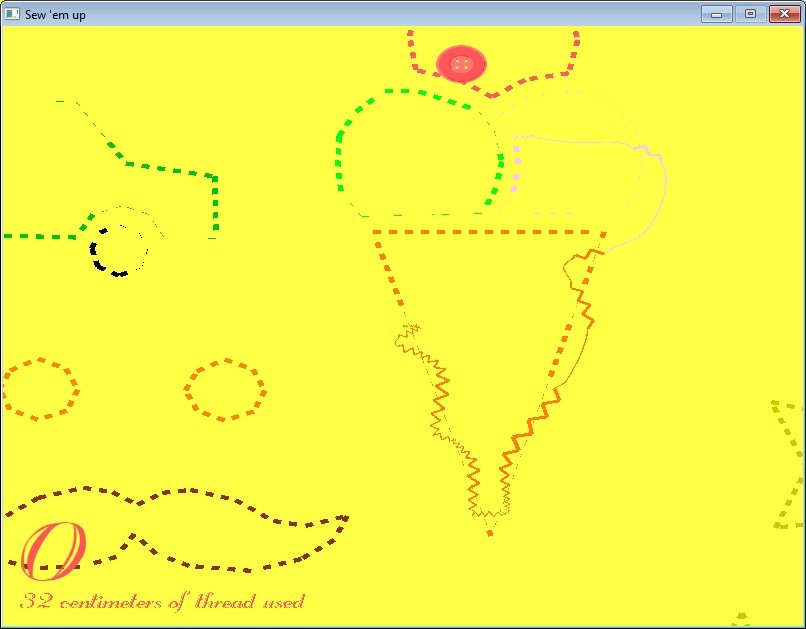Click the yellow dashed shape at right edge
Image resolution: width=806 pixels, height=629 pixels.
(x=789, y=465)
